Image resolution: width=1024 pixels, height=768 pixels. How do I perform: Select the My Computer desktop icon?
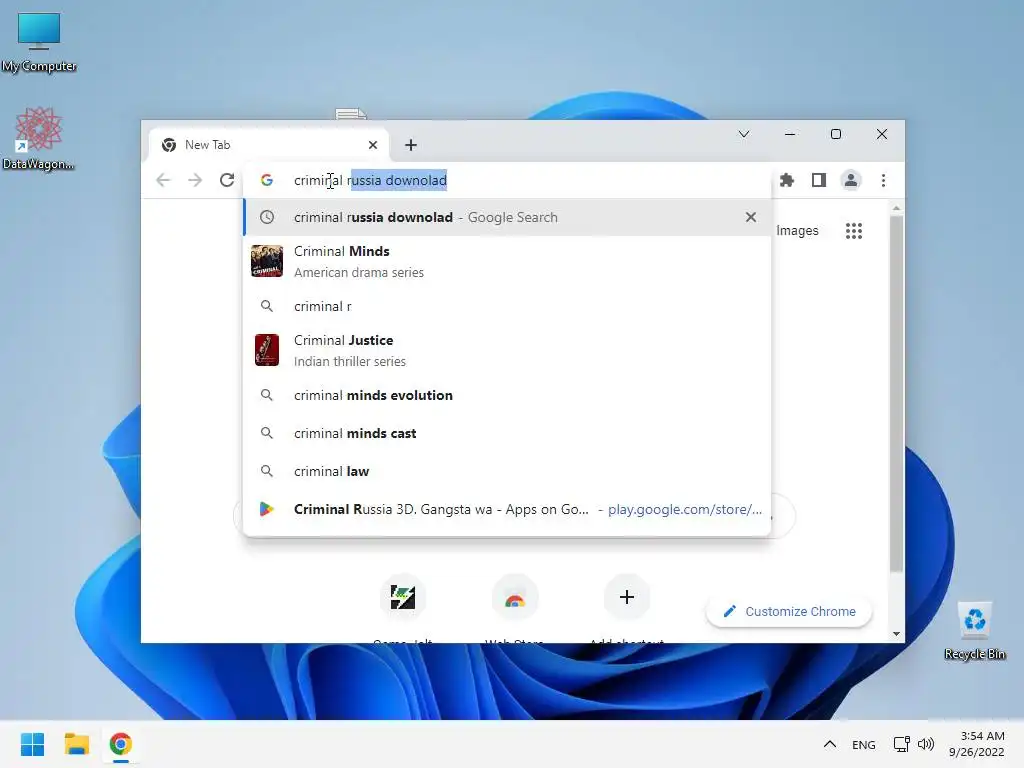tap(39, 42)
